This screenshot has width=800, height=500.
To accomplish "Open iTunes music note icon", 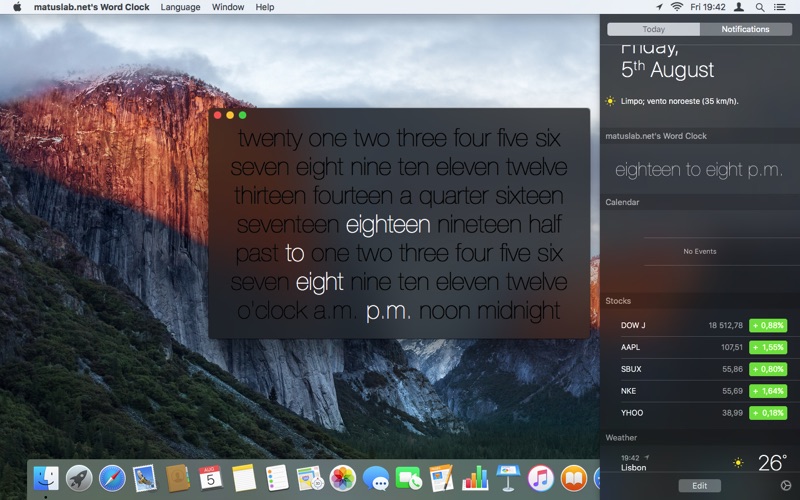I will pyautogui.click(x=540, y=478).
